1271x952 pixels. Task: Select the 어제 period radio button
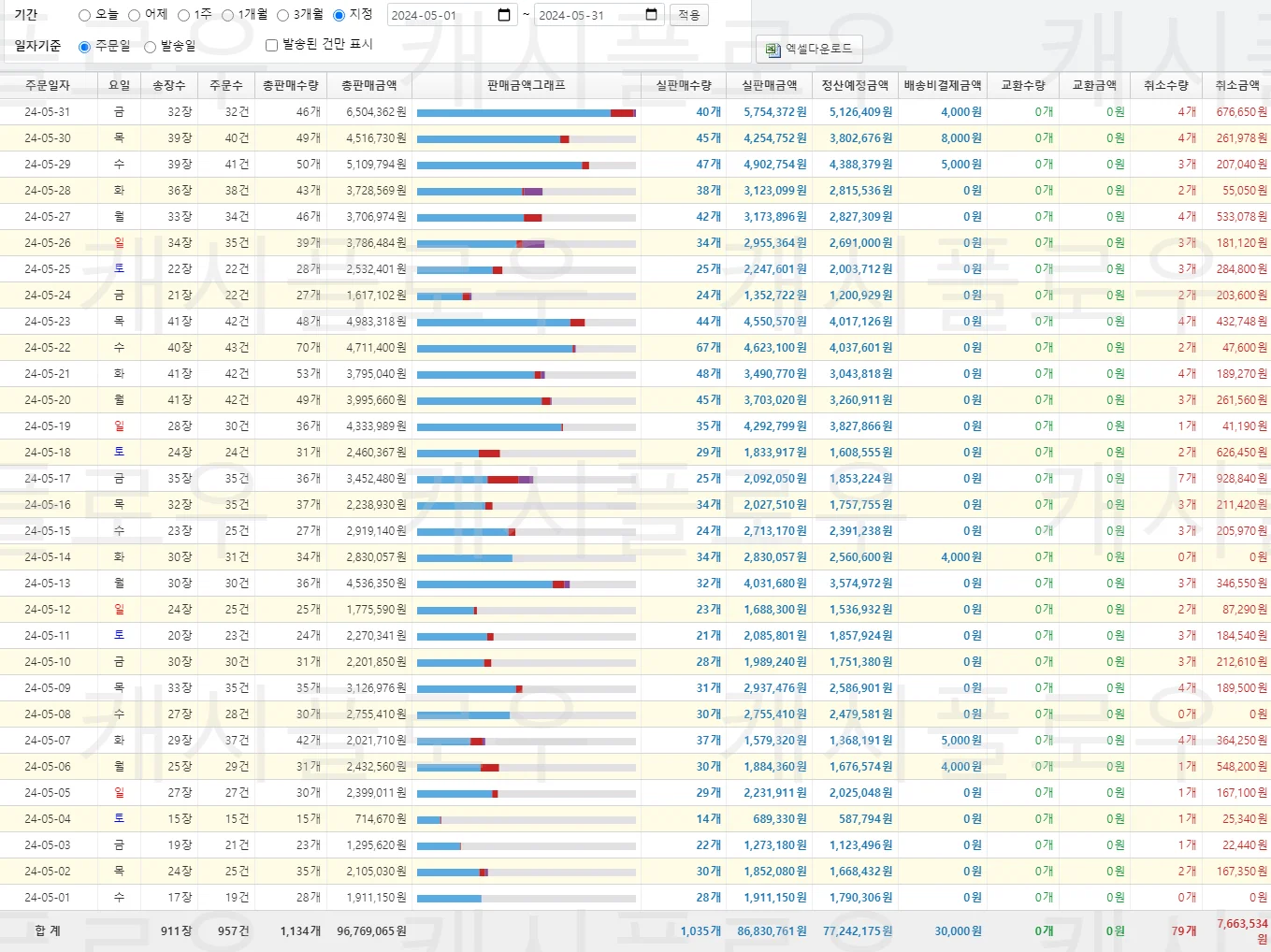pyautogui.click(x=134, y=15)
